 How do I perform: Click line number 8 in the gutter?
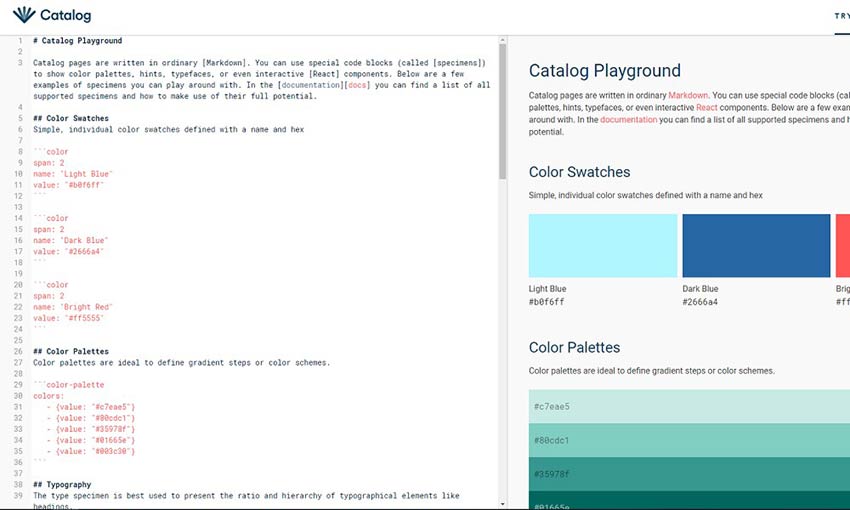click(x=21, y=152)
